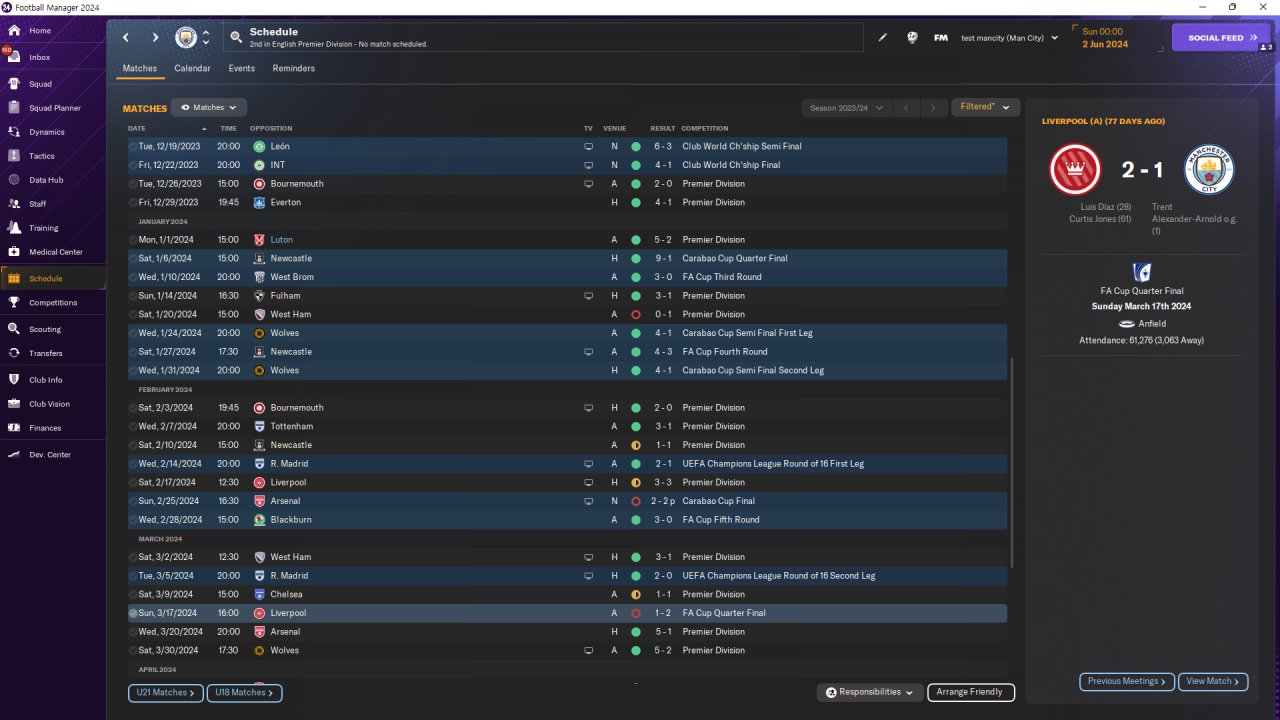Select the Luton 1/1/2024 row circle

133,240
